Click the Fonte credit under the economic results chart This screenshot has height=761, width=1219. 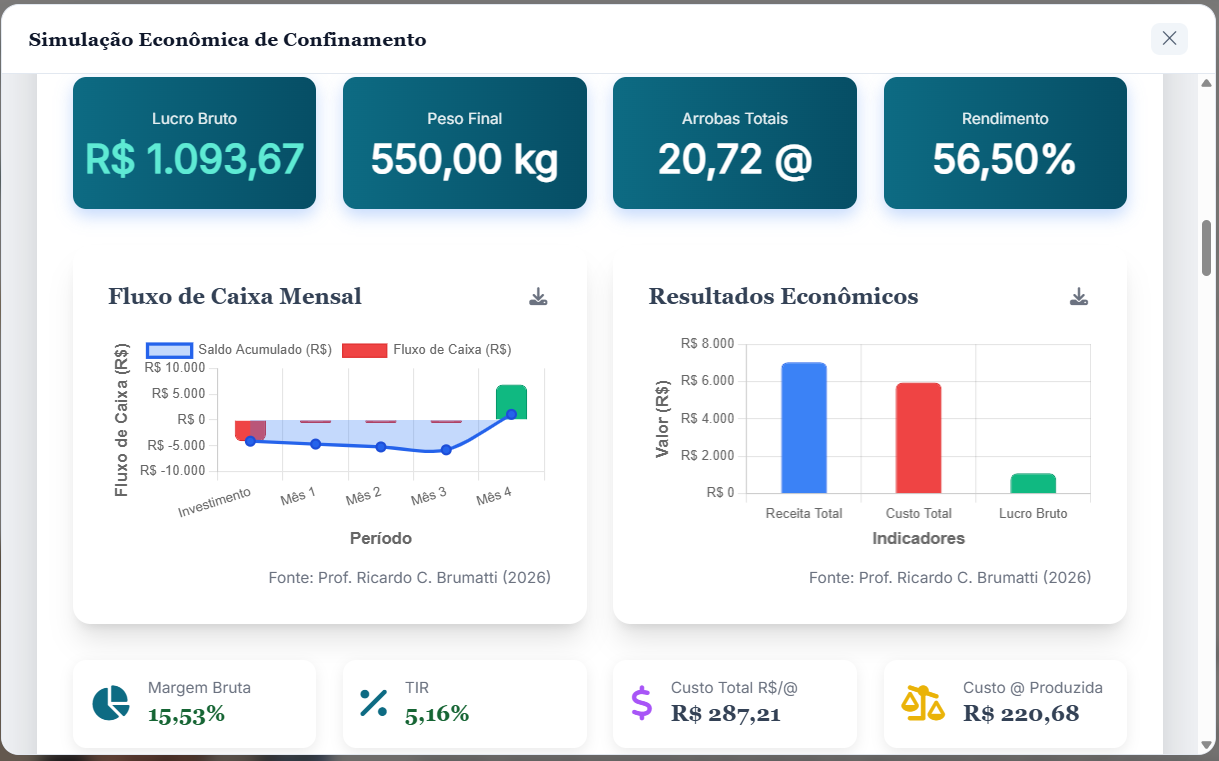coord(950,577)
